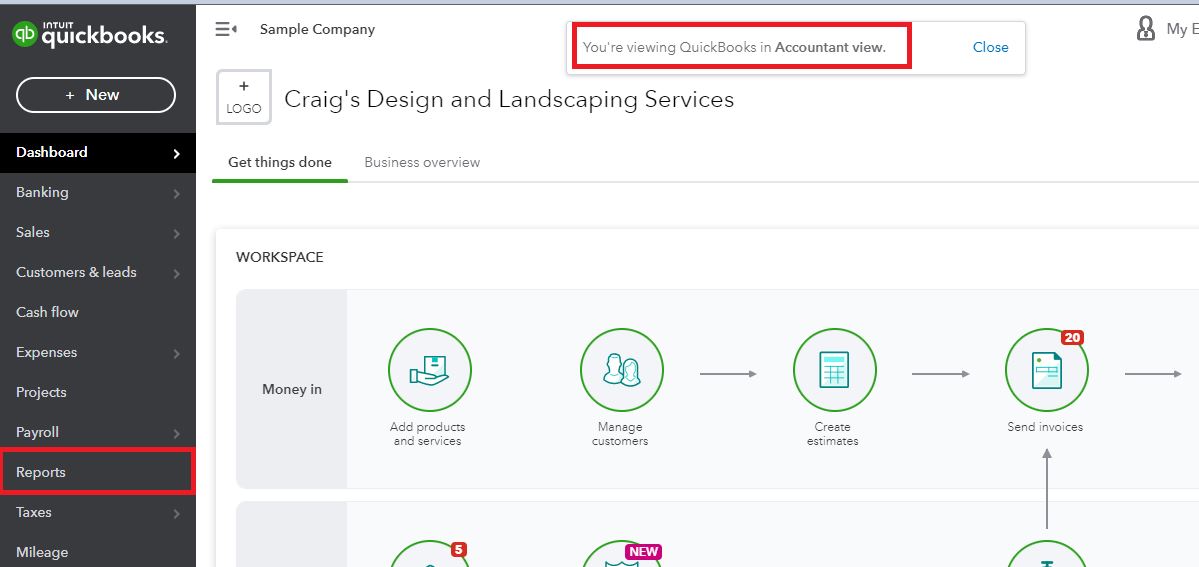Open Projects in the sidebar
The width and height of the screenshot is (1199, 567).
click(98, 392)
